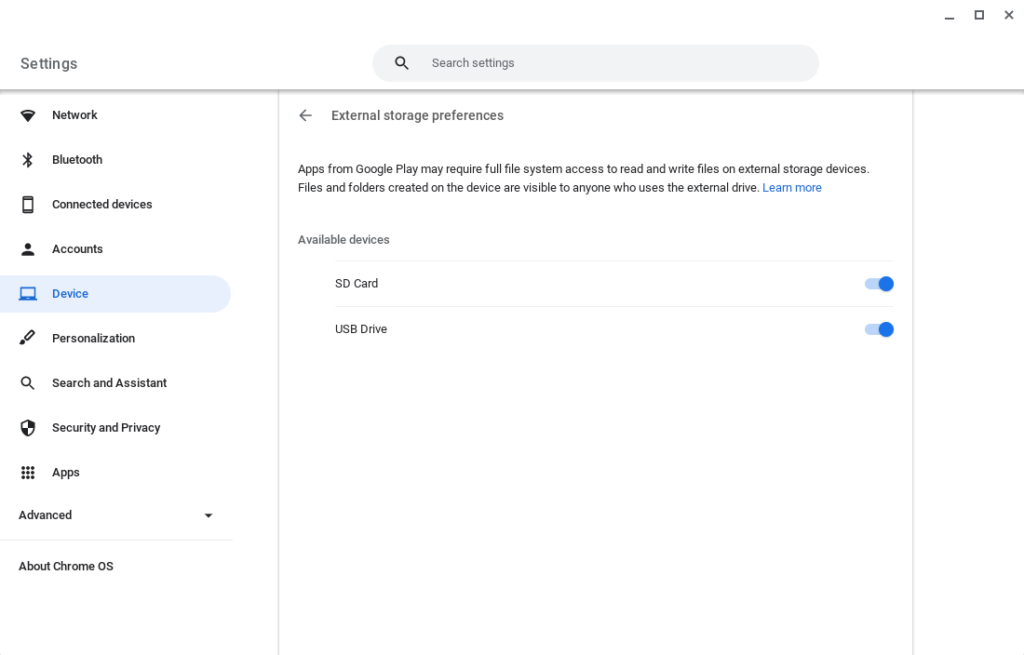
Task: Click the magnifier icon in search bar
Action: point(402,63)
